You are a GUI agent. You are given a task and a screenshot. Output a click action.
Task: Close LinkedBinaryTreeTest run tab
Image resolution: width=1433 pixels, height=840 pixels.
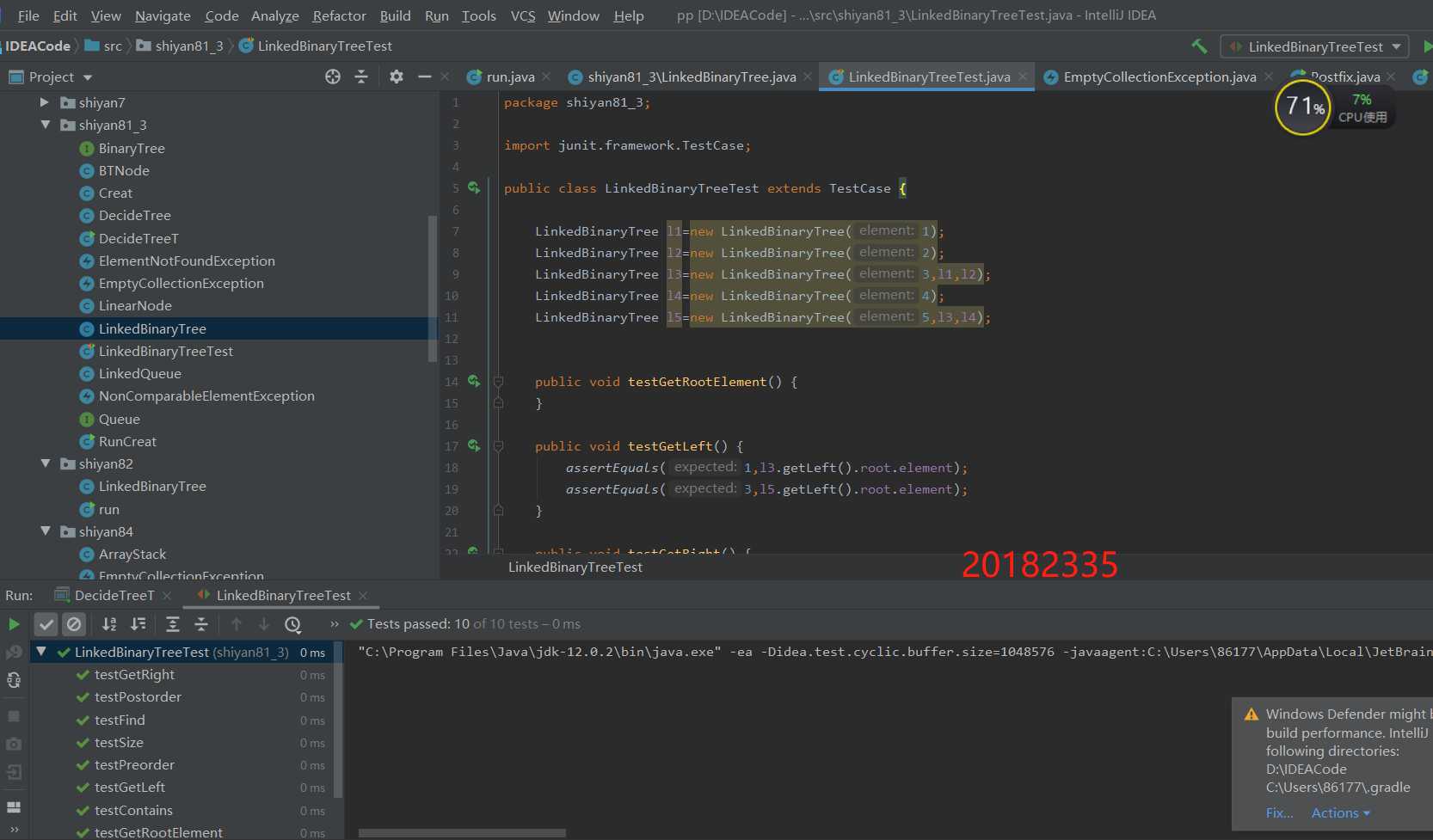pyautogui.click(x=363, y=595)
